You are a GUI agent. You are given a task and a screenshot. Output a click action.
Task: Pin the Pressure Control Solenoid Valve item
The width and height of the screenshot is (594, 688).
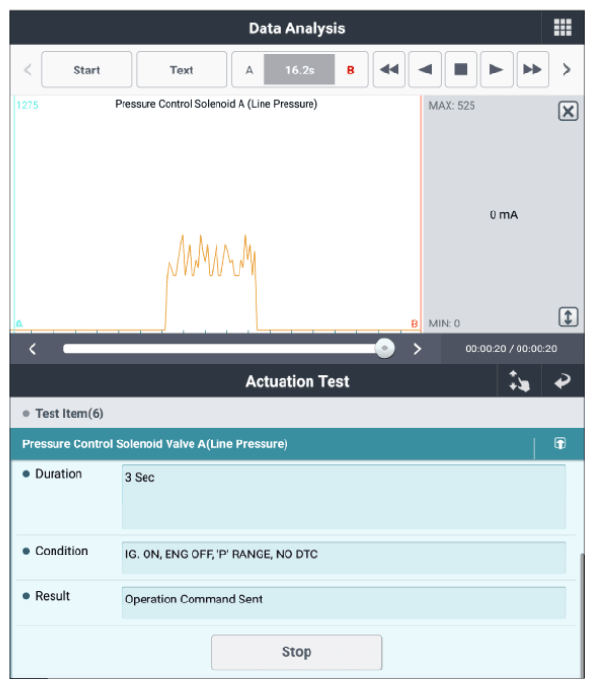tap(559, 443)
